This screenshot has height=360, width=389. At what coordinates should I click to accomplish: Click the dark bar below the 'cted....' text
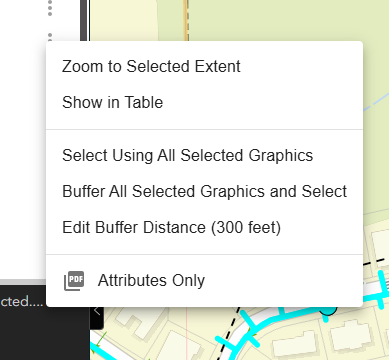[45, 335]
